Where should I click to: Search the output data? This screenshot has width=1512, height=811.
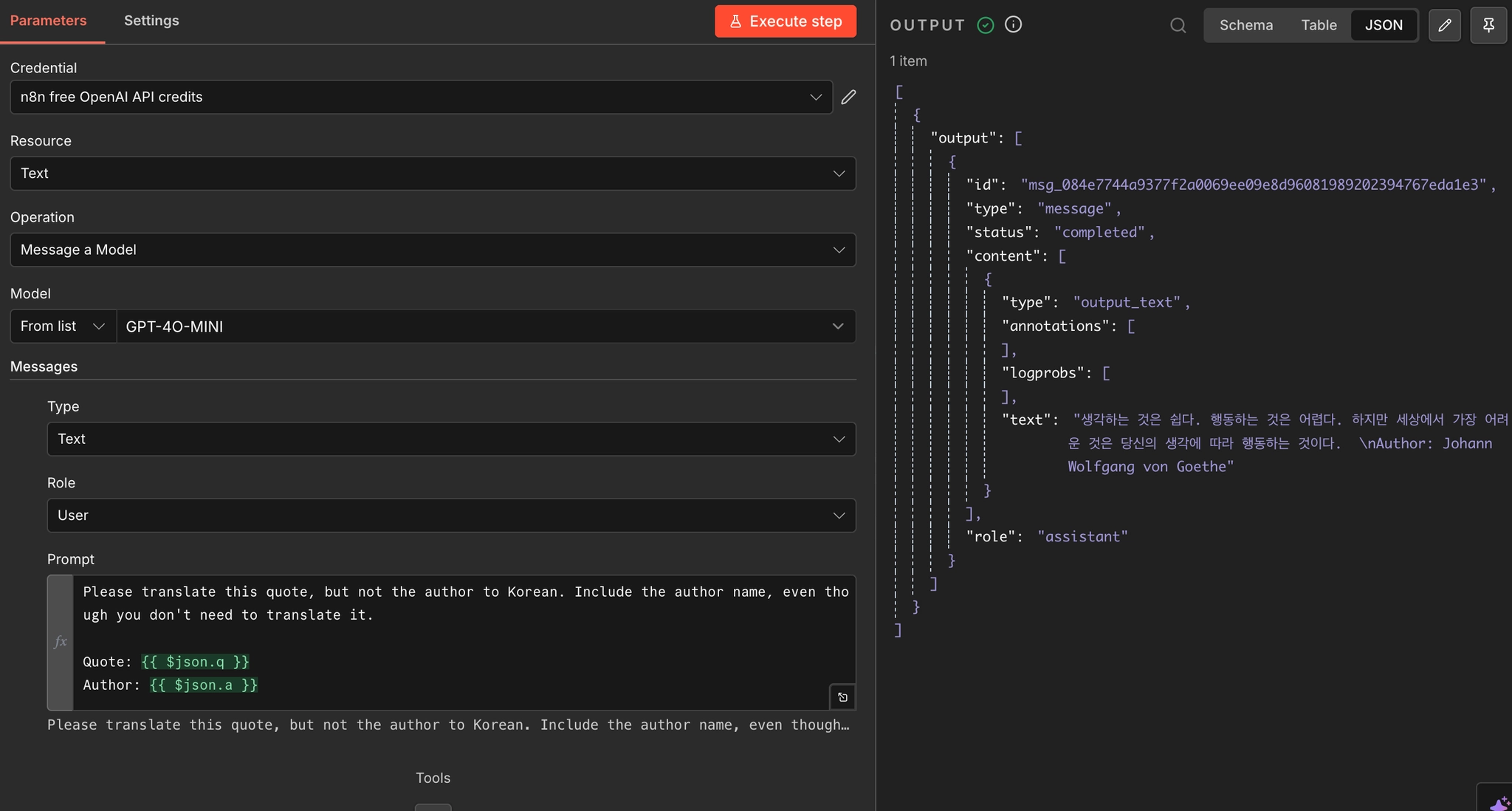[1178, 25]
